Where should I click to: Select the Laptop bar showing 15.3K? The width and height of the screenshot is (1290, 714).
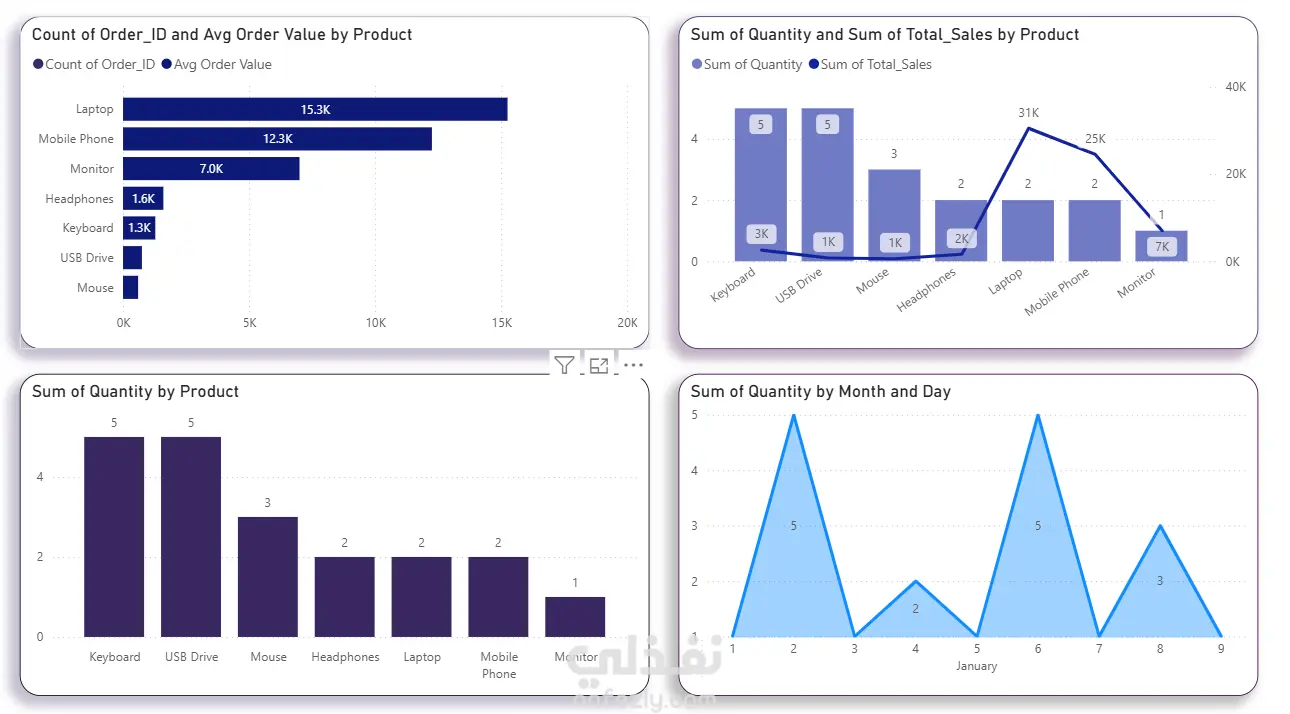tap(315, 109)
